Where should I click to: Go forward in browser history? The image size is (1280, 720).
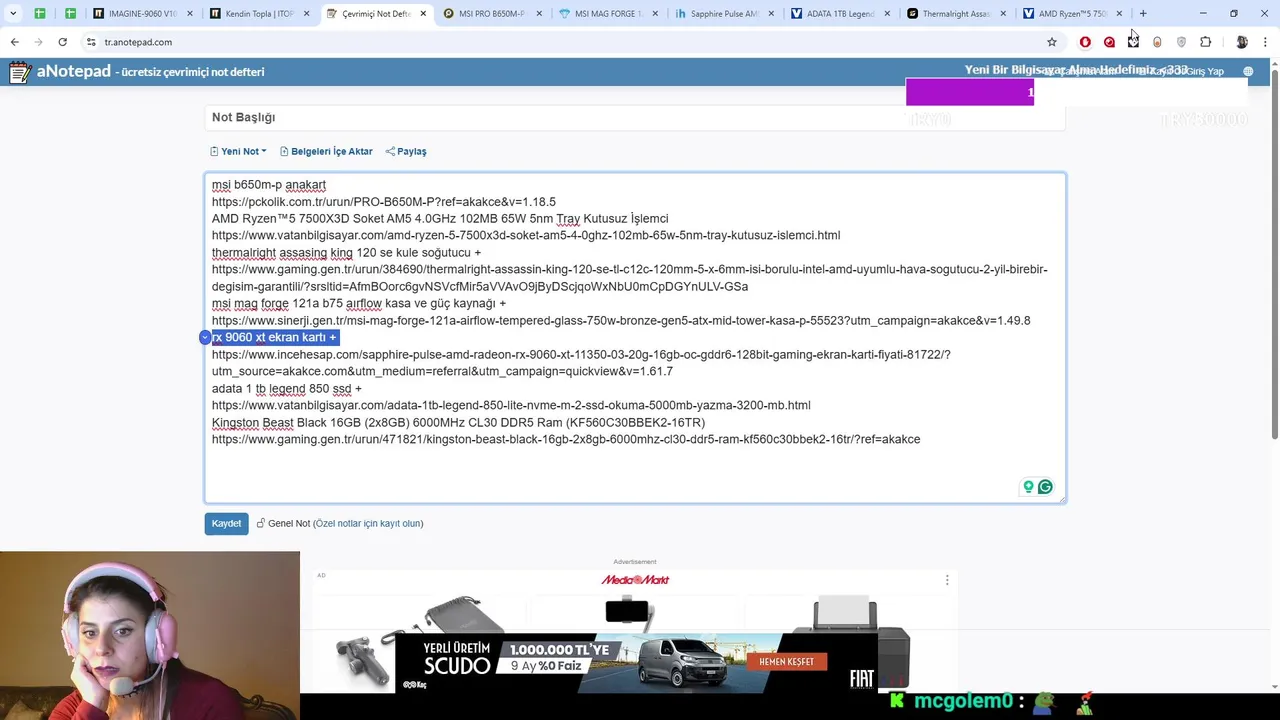38,42
